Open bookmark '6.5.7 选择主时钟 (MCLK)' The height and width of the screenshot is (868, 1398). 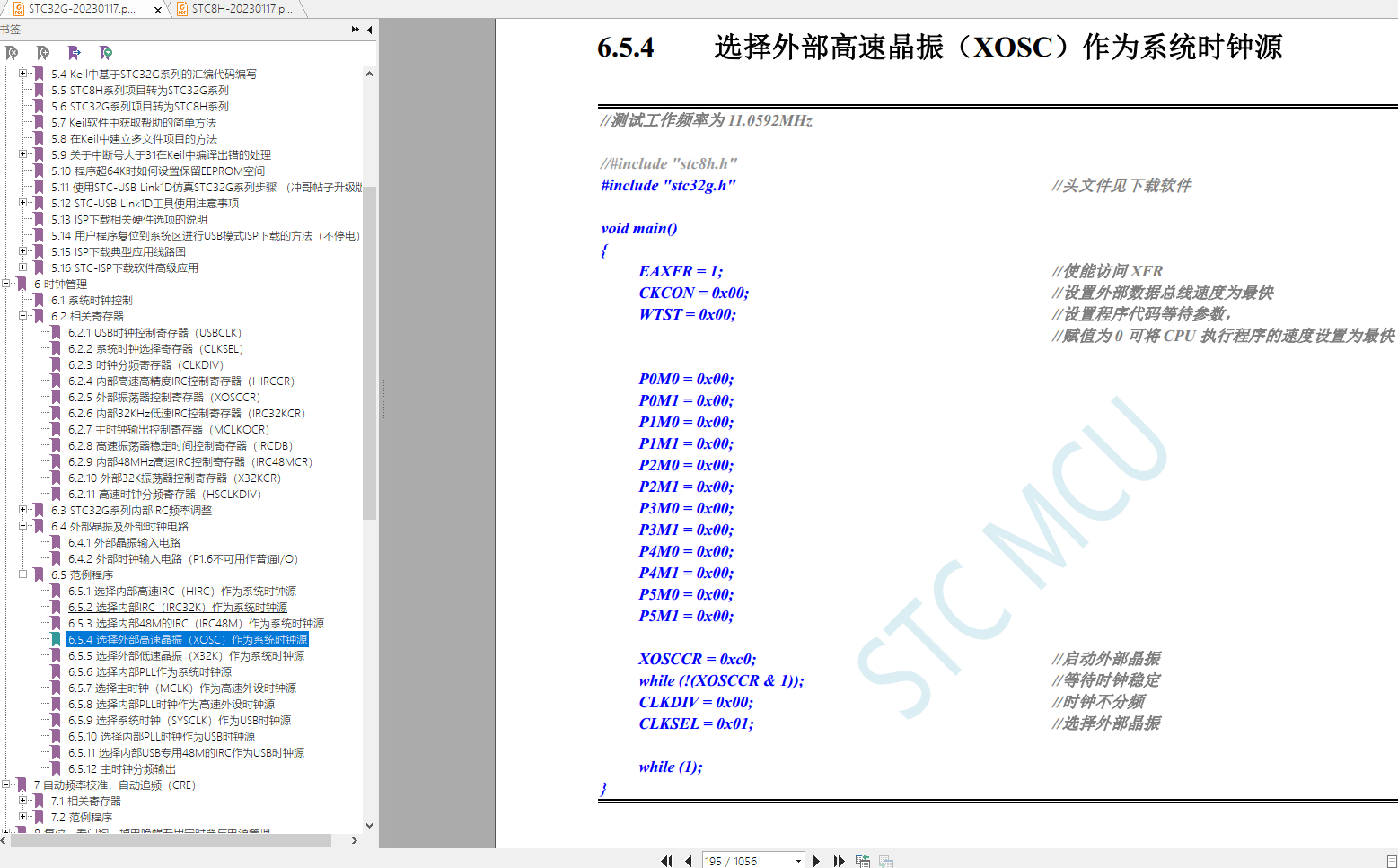tap(182, 688)
